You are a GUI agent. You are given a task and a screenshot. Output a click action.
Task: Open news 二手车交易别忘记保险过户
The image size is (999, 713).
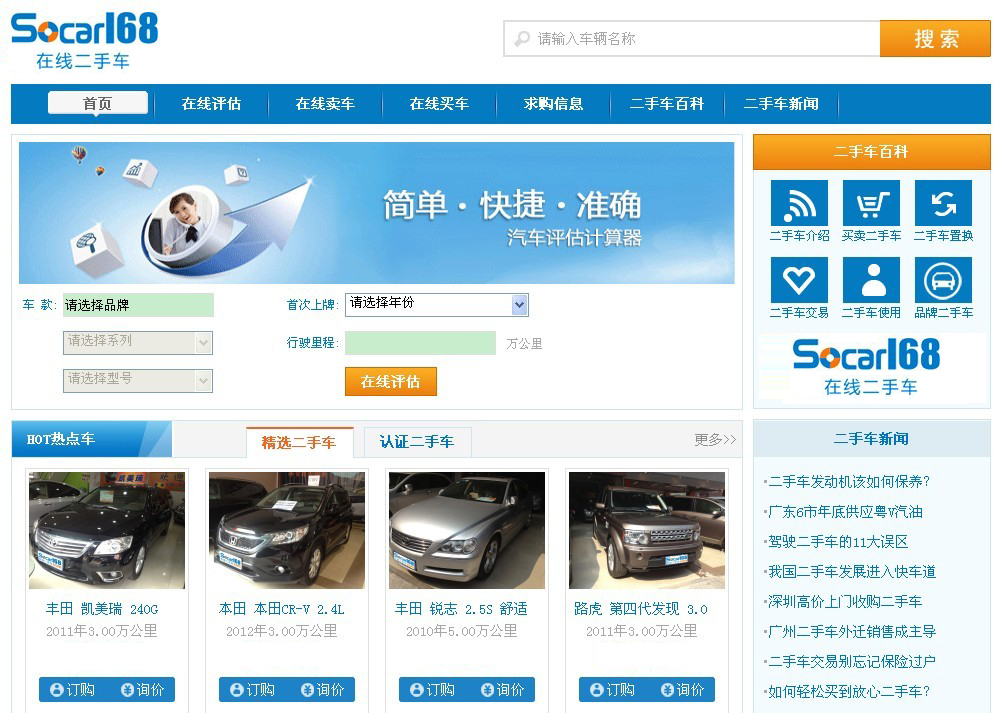pos(852,661)
